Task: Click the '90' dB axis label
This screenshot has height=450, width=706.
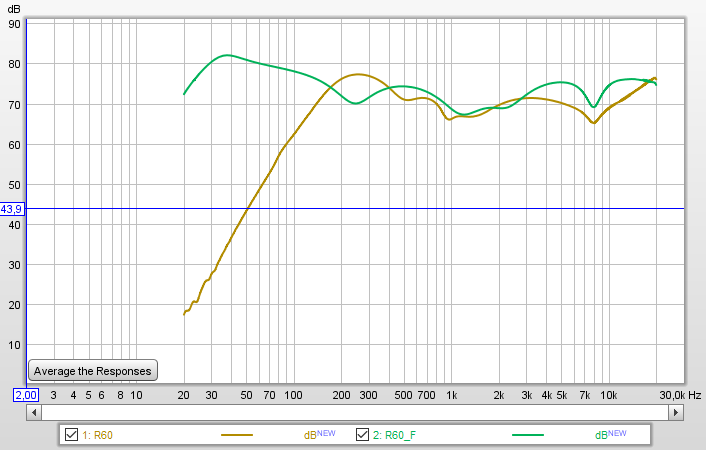Action: point(14,24)
